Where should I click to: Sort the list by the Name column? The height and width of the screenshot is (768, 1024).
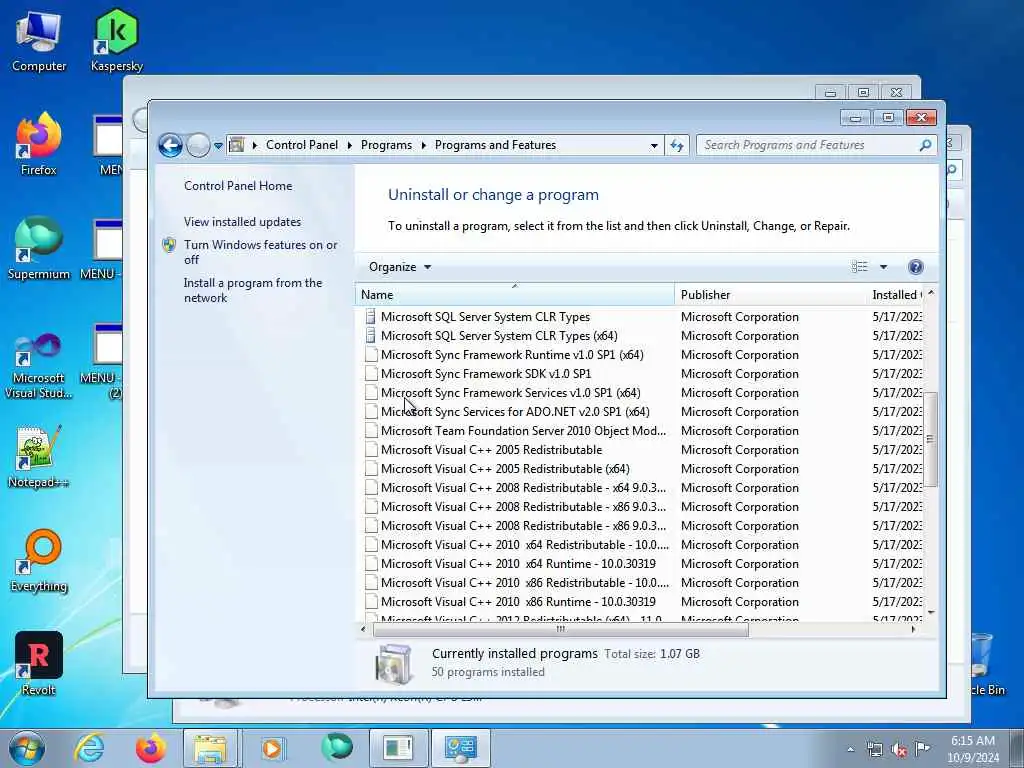[515, 295]
